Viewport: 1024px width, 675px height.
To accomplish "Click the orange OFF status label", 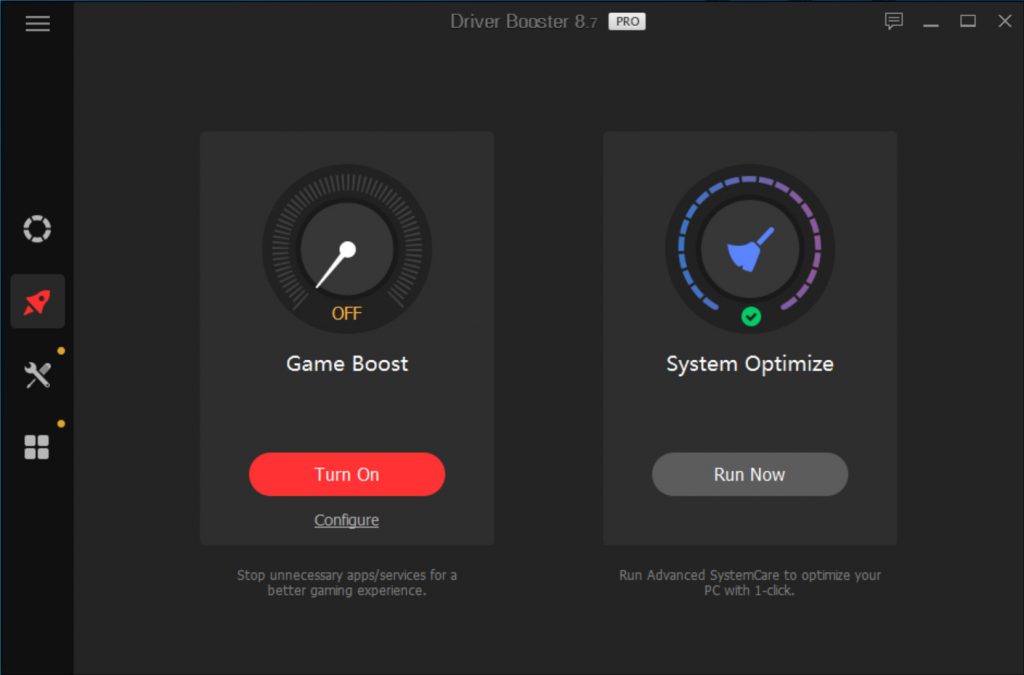I will (347, 313).
